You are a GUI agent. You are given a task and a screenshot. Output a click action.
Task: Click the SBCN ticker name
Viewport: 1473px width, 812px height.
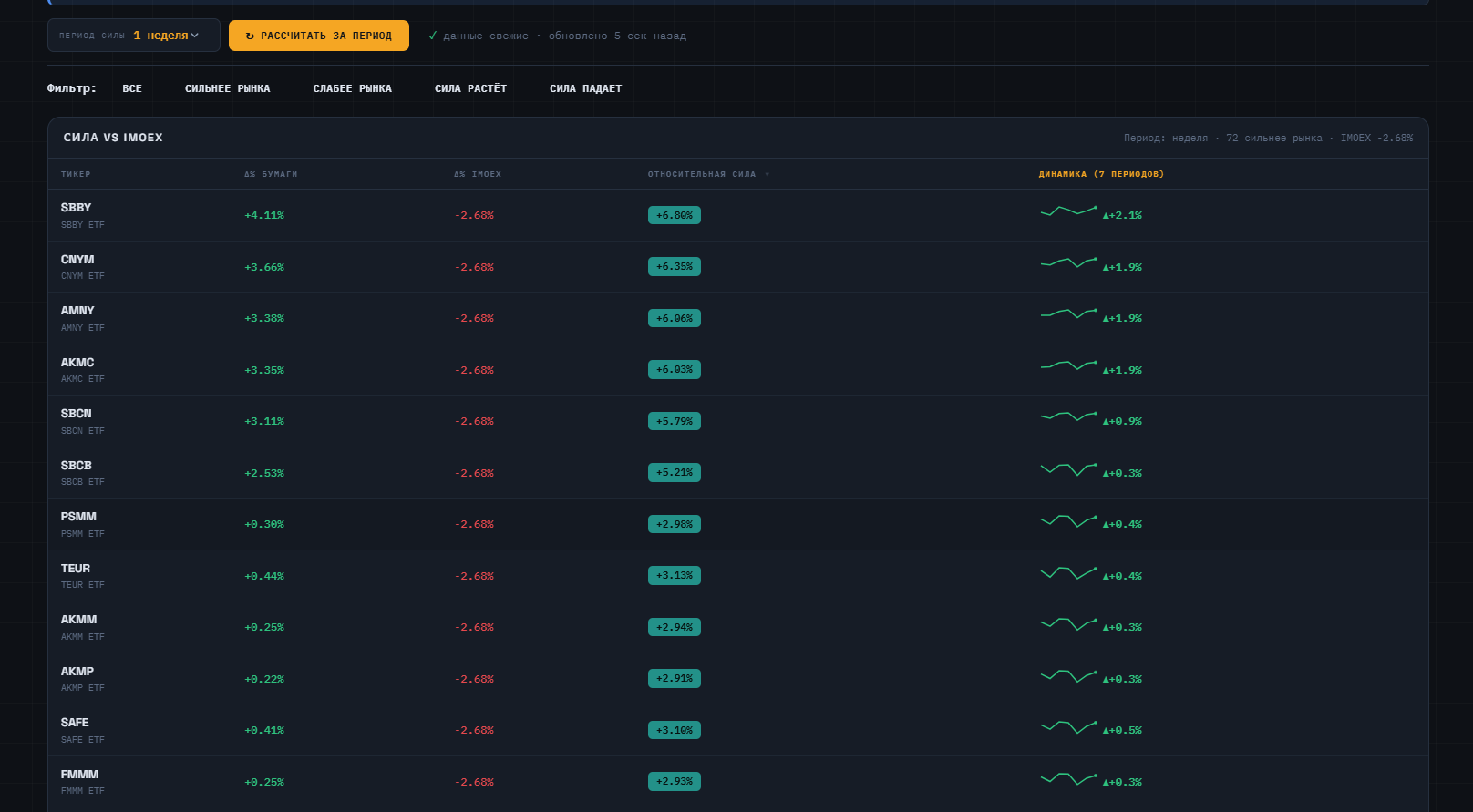(x=77, y=414)
